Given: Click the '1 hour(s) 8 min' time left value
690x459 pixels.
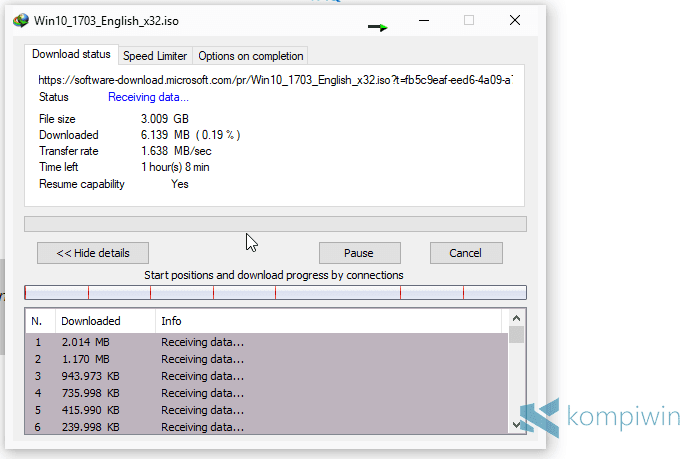Looking at the screenshot, I should (x=175, y=167).
